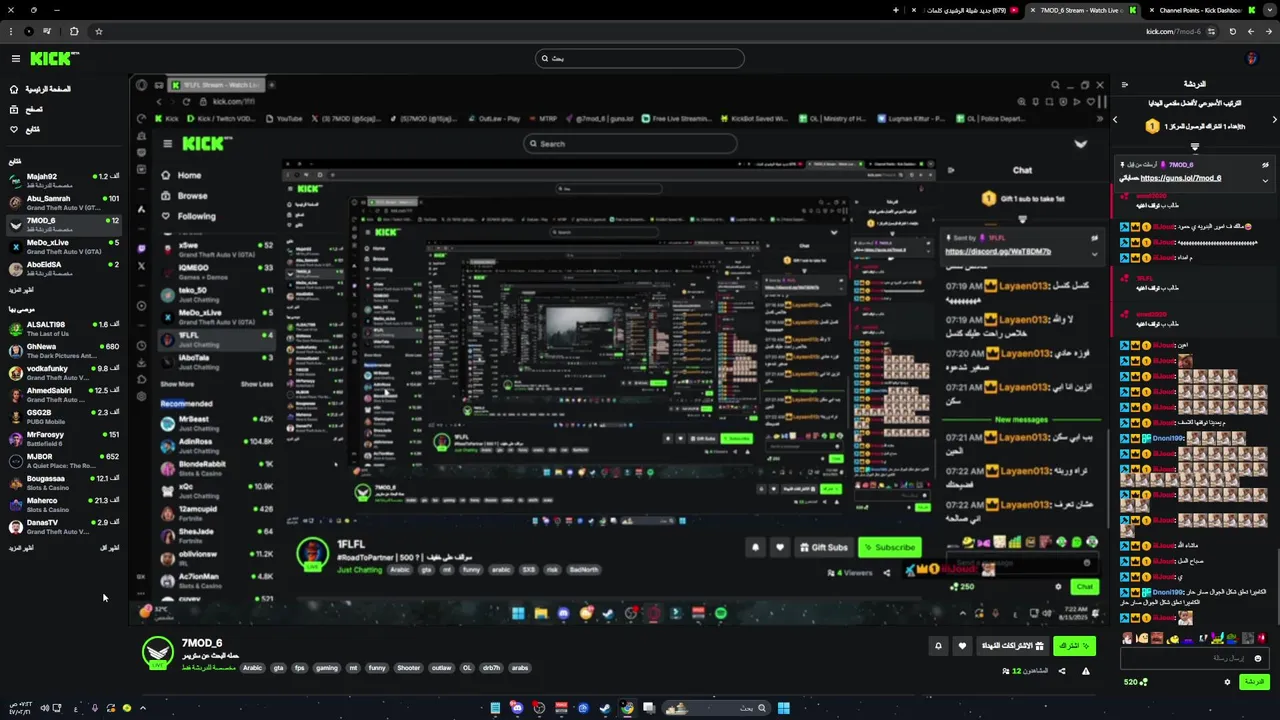This screenshot has width=1280, height=720.
Task: Open browser three-dot menu
Action: [x=10, y=31]
